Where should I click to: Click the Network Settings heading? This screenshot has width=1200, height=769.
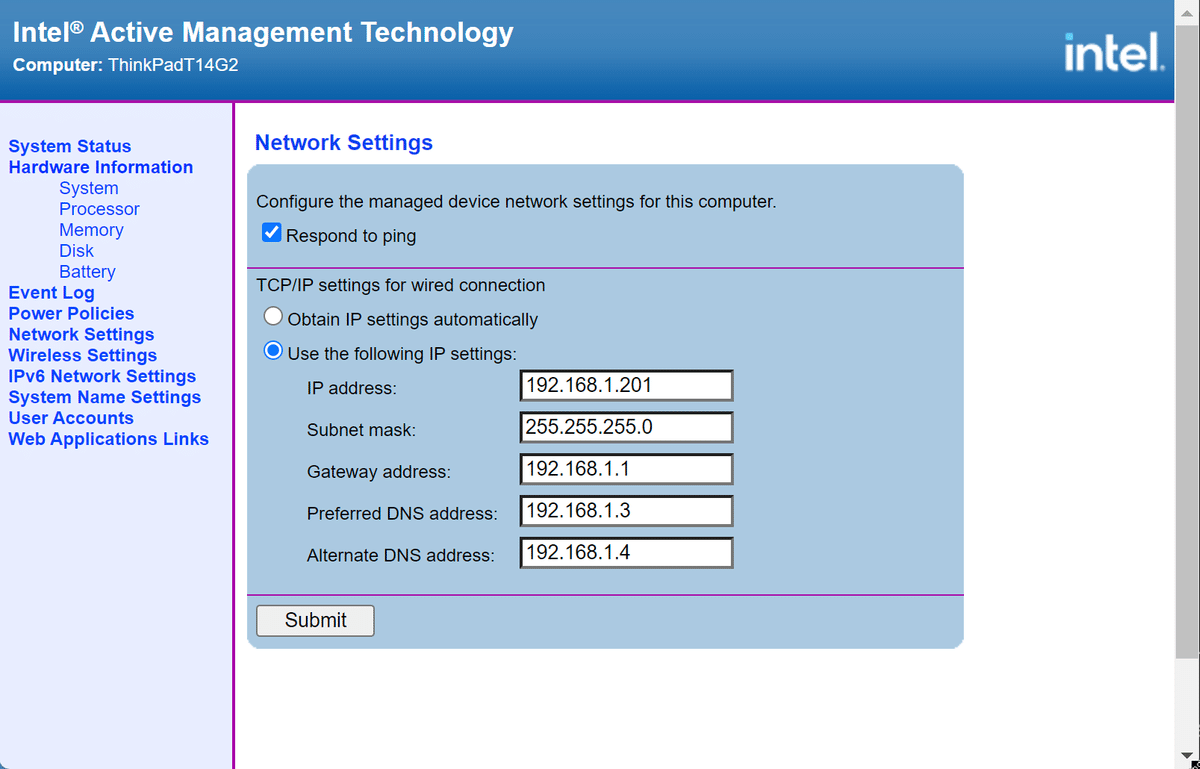[x=344, y=143]
